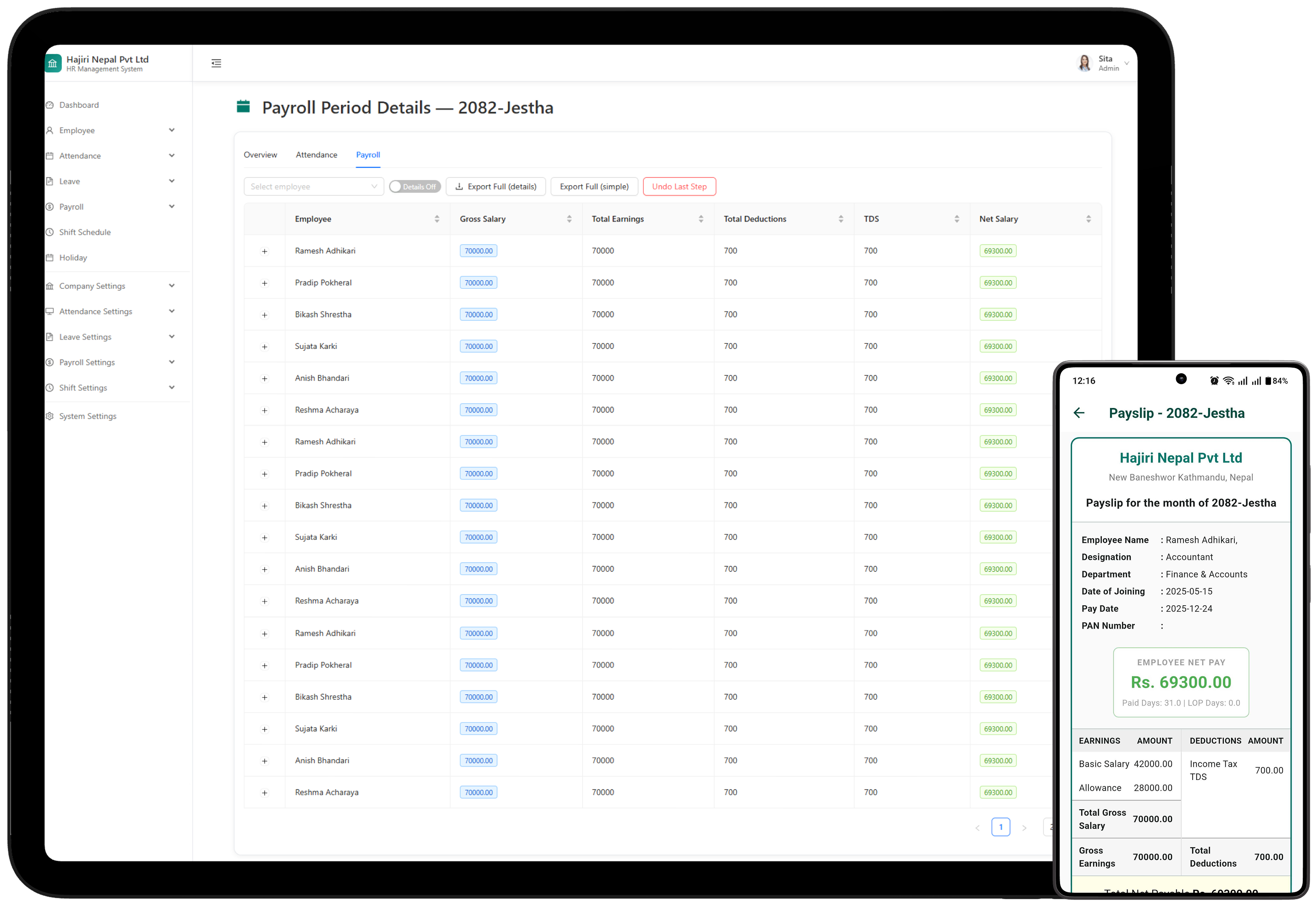Switch to the Attendance tab
The image size is (1316, 906).
pyautogui.click(x=317, y=155)
